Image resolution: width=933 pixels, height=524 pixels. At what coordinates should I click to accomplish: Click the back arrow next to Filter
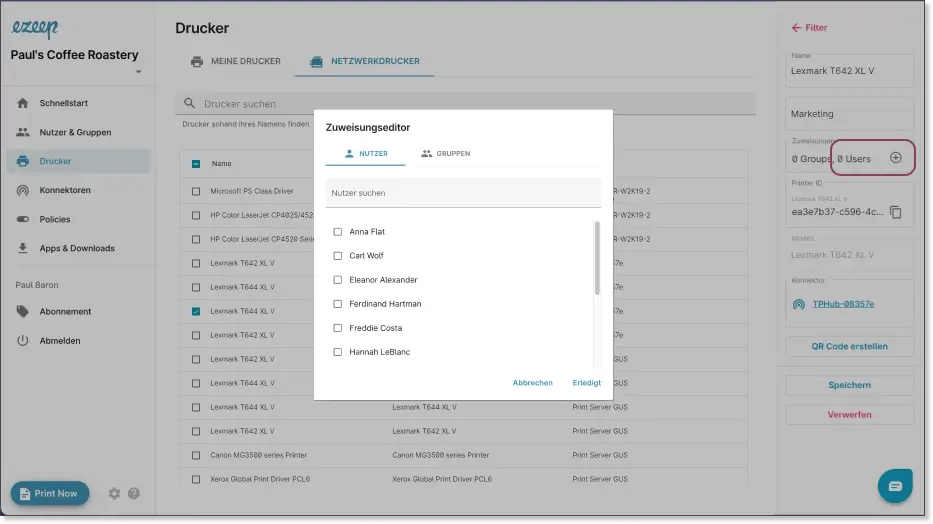pos(796,28)
